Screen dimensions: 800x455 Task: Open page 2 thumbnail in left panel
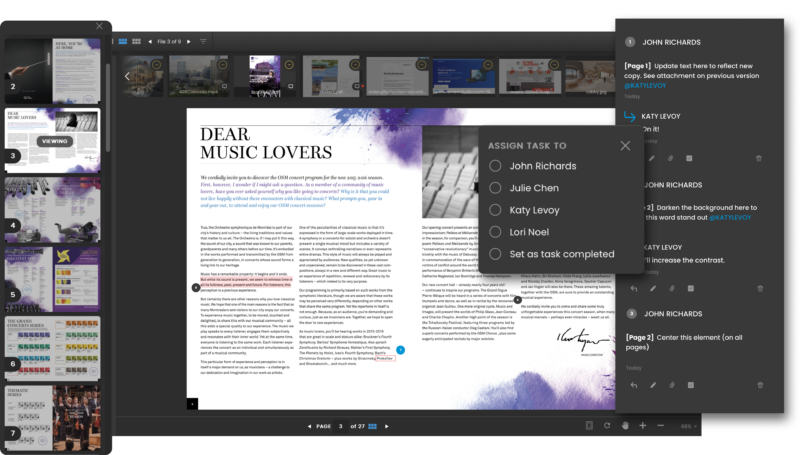coord(53,71)
